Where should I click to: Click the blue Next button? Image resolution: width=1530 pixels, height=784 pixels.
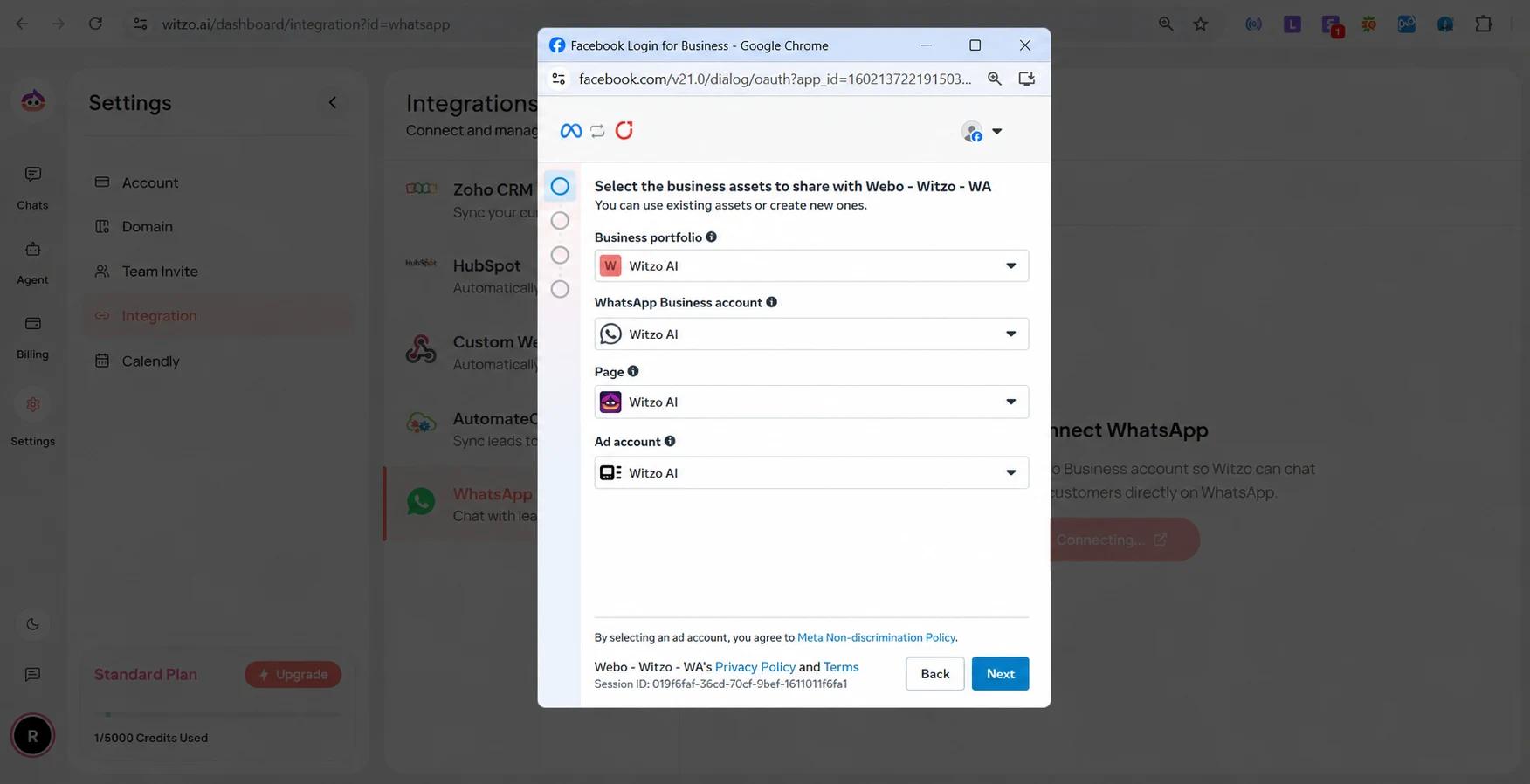click(x=1000, y=673)
